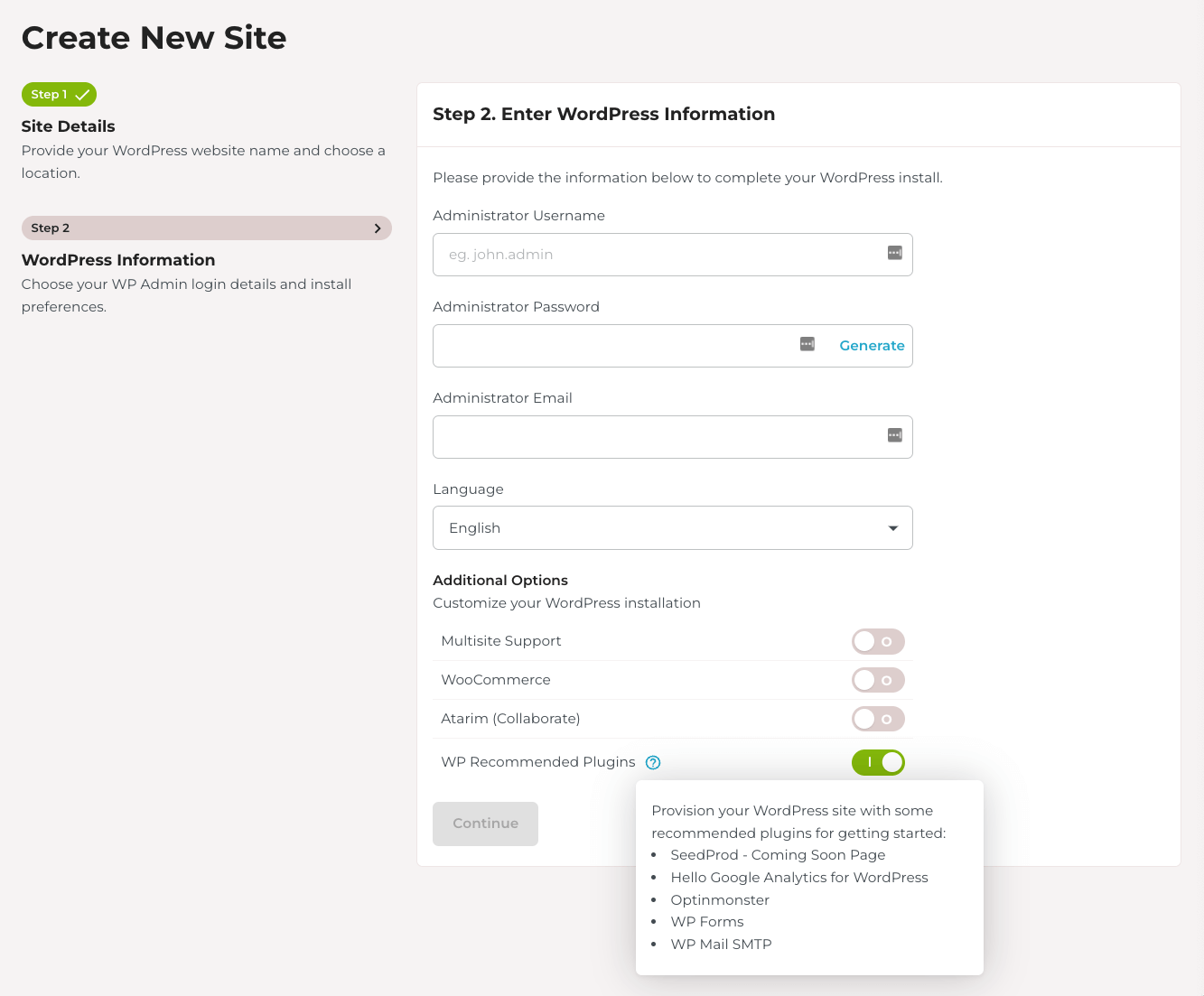This screenshot has width=1204, height=996.
Task: Click the 'Additional Options' heading
Action: coord(500,581)
